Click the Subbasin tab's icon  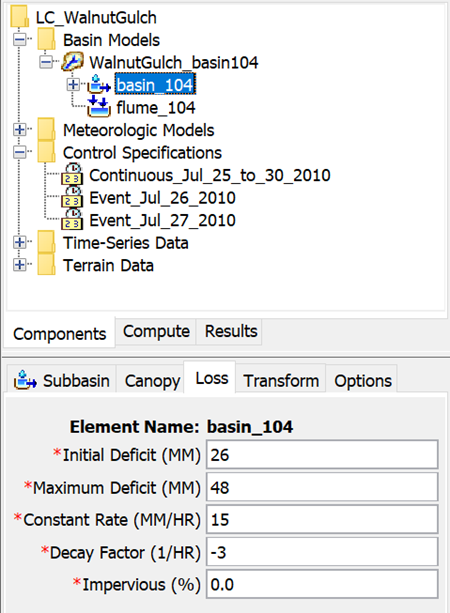click(25, 380)
